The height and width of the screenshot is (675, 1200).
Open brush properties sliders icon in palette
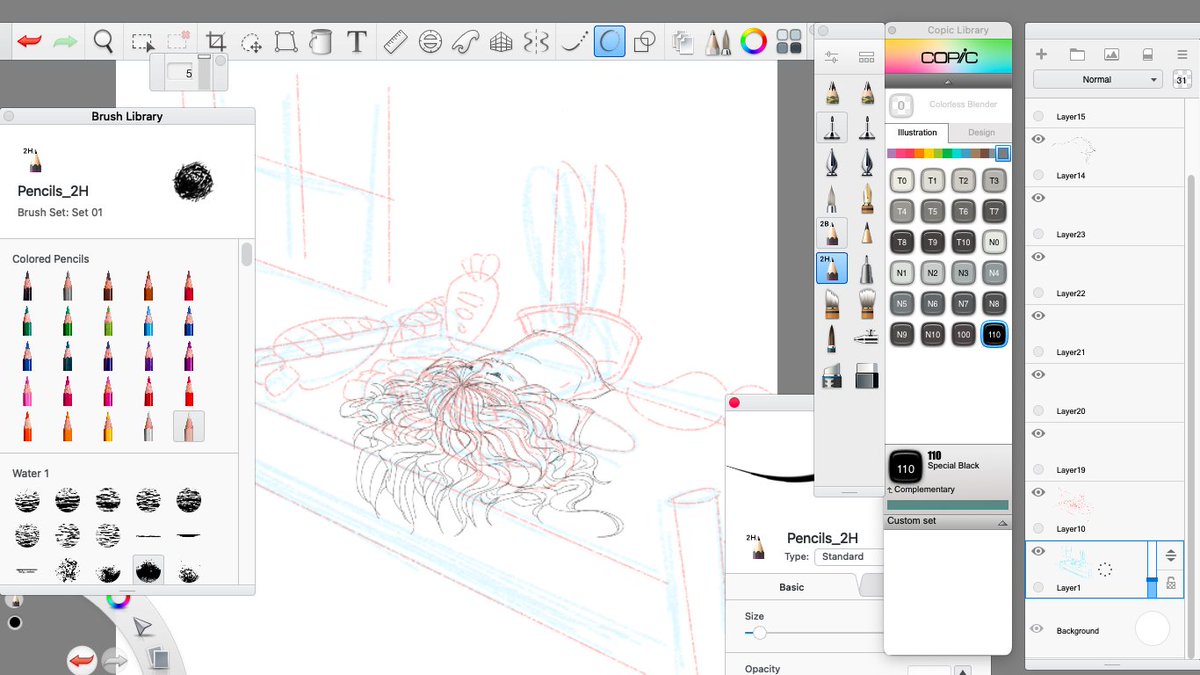pos(832,58)
